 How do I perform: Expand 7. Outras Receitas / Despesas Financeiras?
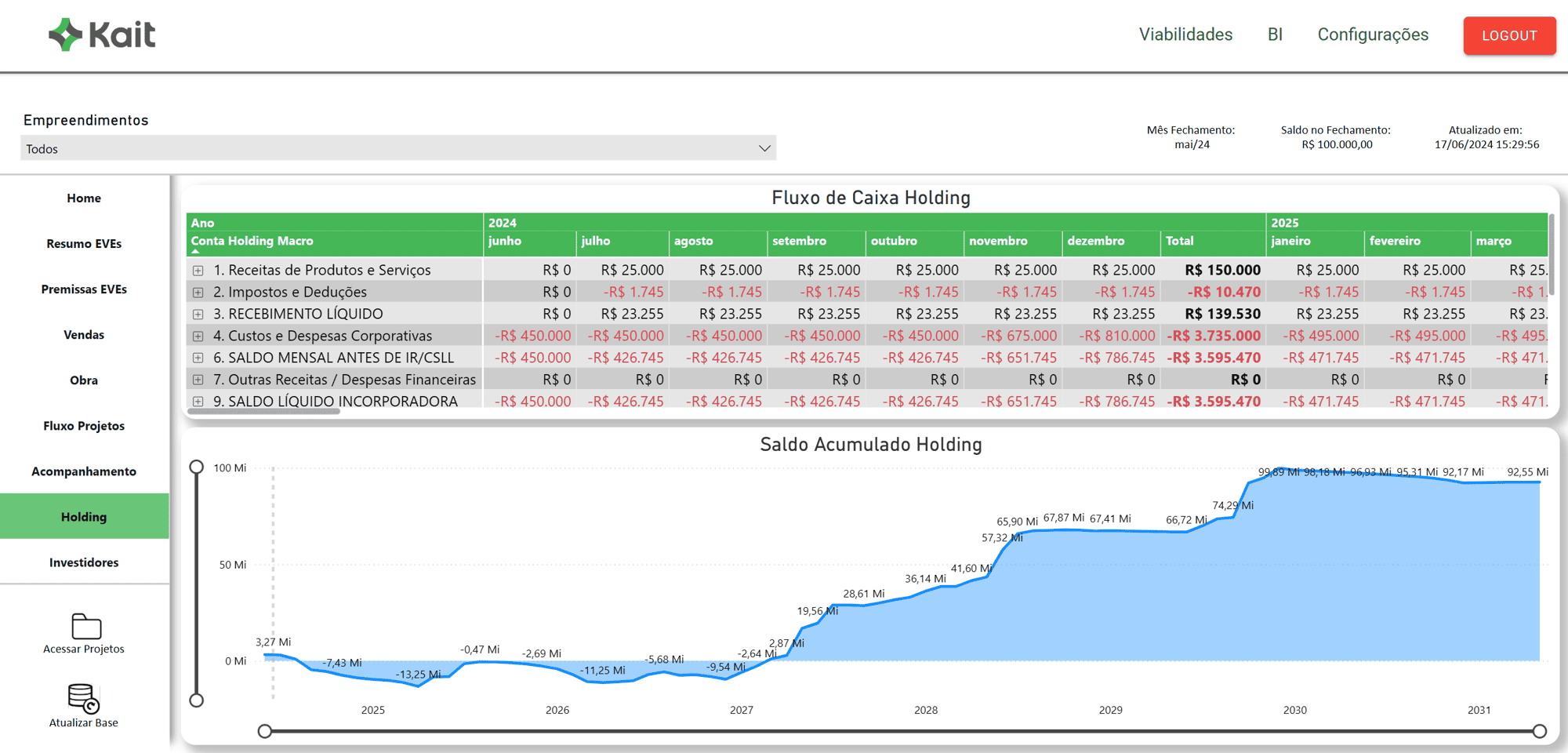(x=198, y=380)
